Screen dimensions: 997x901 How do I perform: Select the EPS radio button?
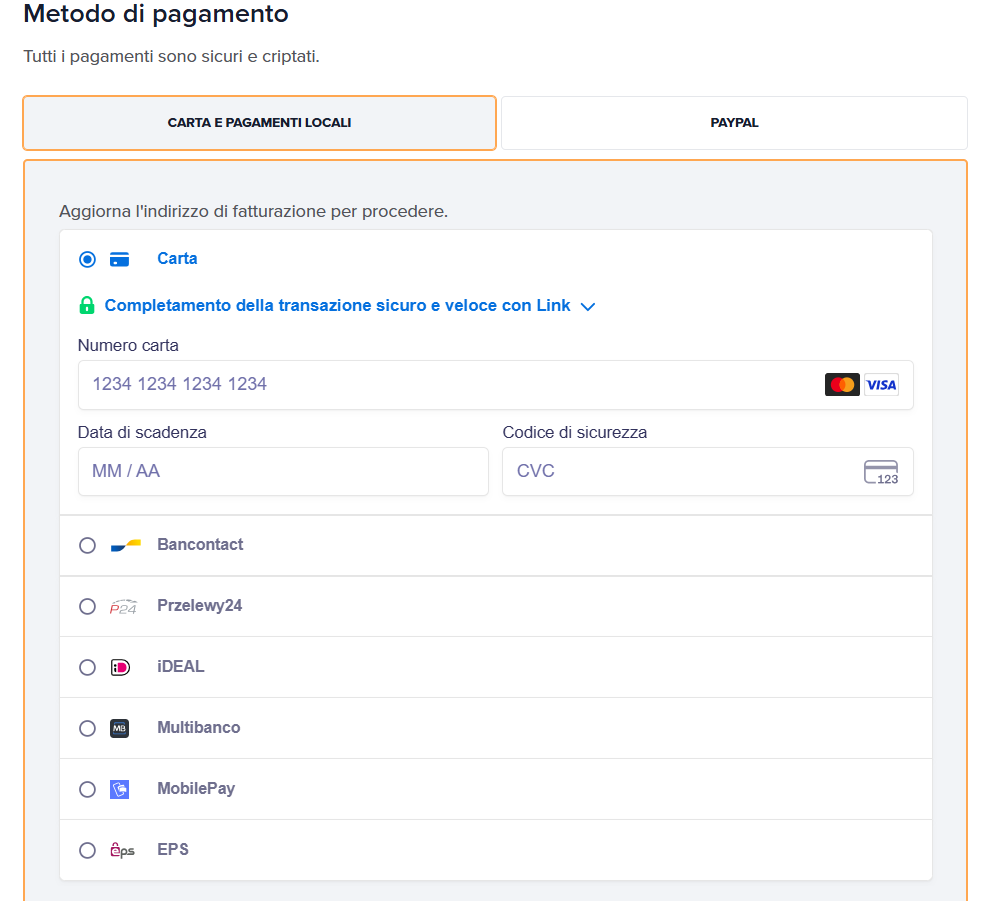pos(87,851)
